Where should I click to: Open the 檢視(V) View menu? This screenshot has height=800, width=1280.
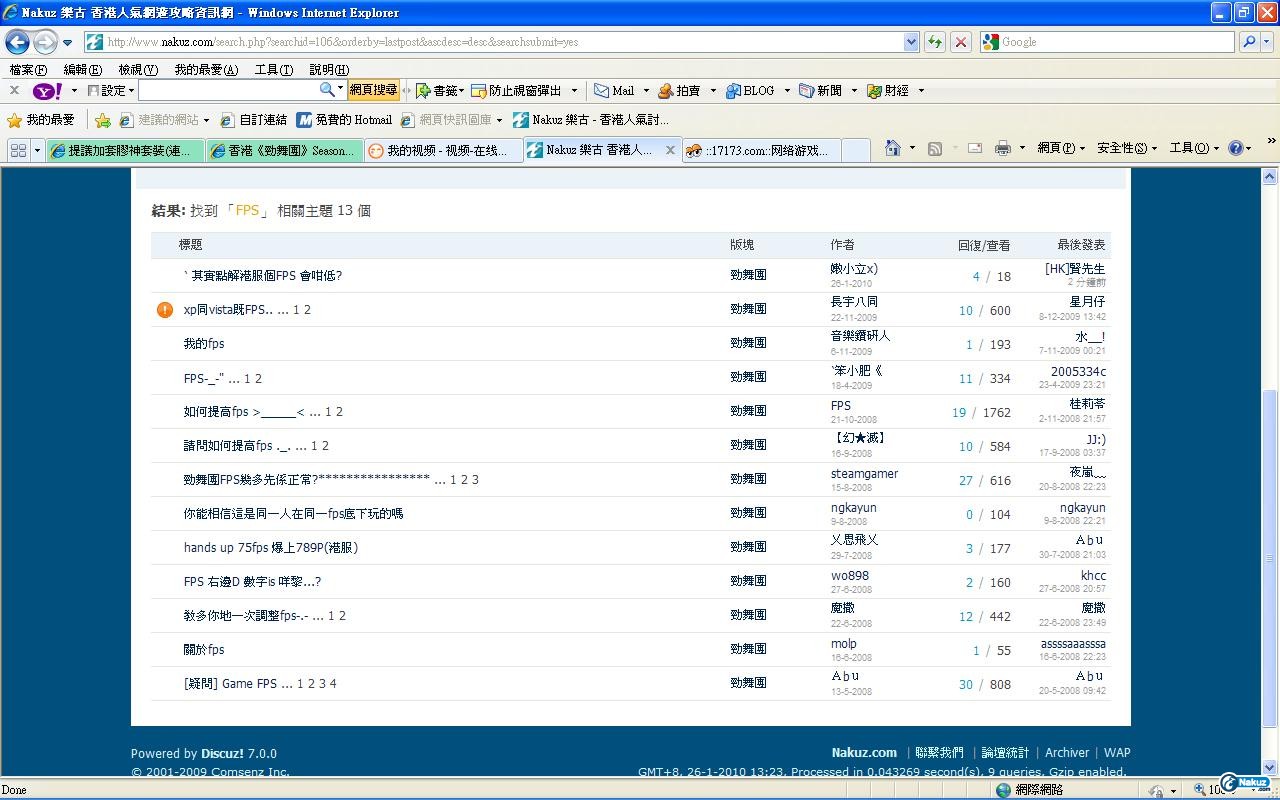point(138,70)
